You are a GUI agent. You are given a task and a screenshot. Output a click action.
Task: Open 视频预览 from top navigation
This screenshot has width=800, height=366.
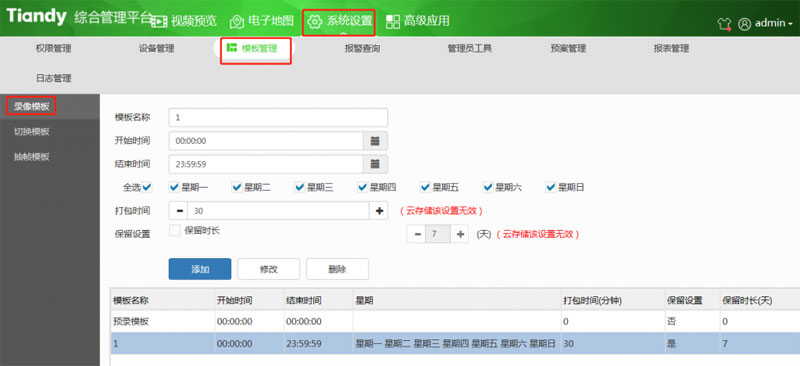[x=185, y=21]
